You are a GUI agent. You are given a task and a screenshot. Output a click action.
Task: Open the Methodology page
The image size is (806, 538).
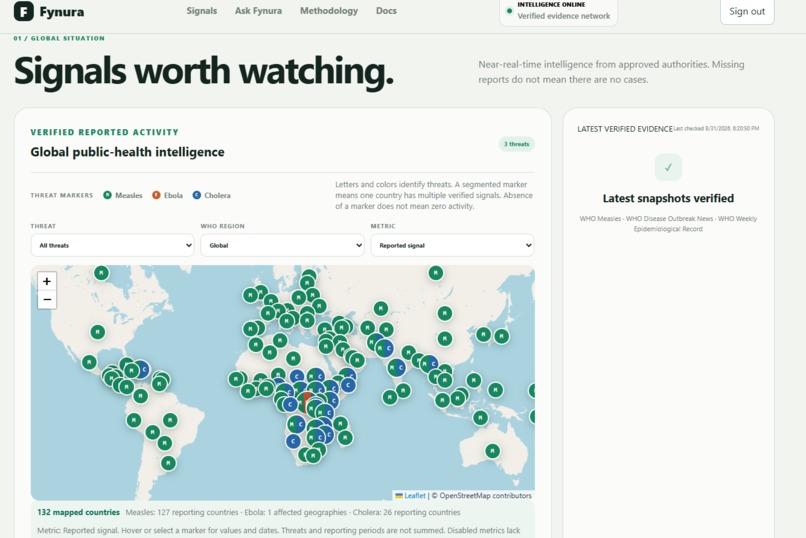point(329,11)
